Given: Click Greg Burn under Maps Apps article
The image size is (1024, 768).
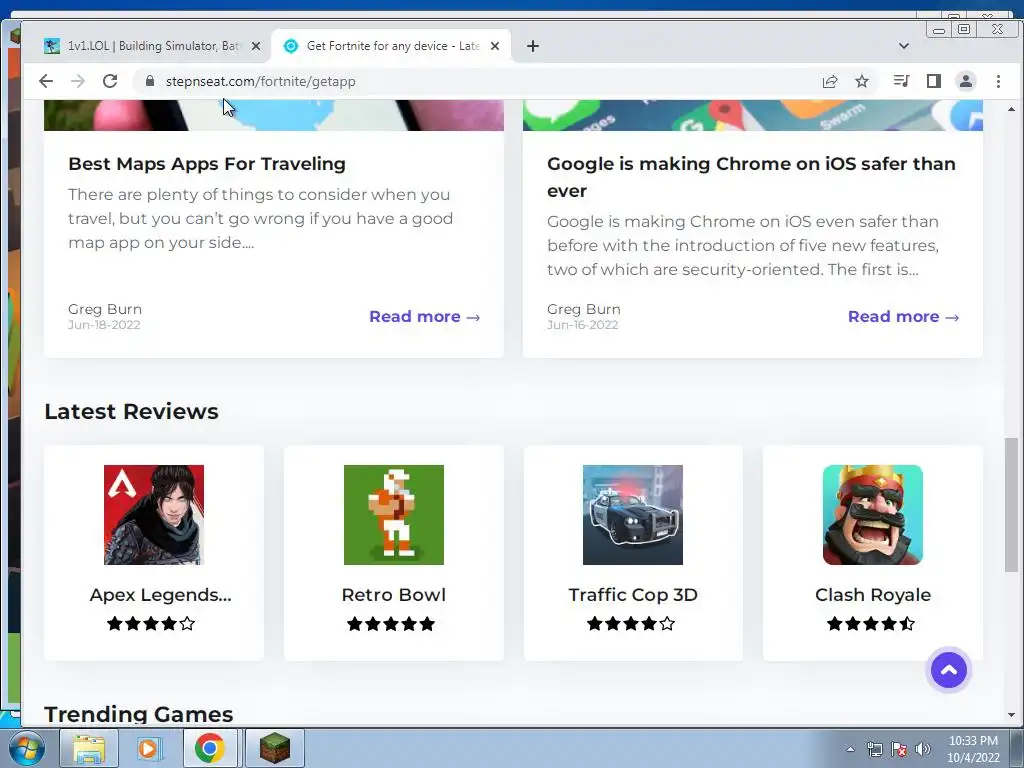Looking at the screenshot, I should pyautogui.click(x=105, y=309).
